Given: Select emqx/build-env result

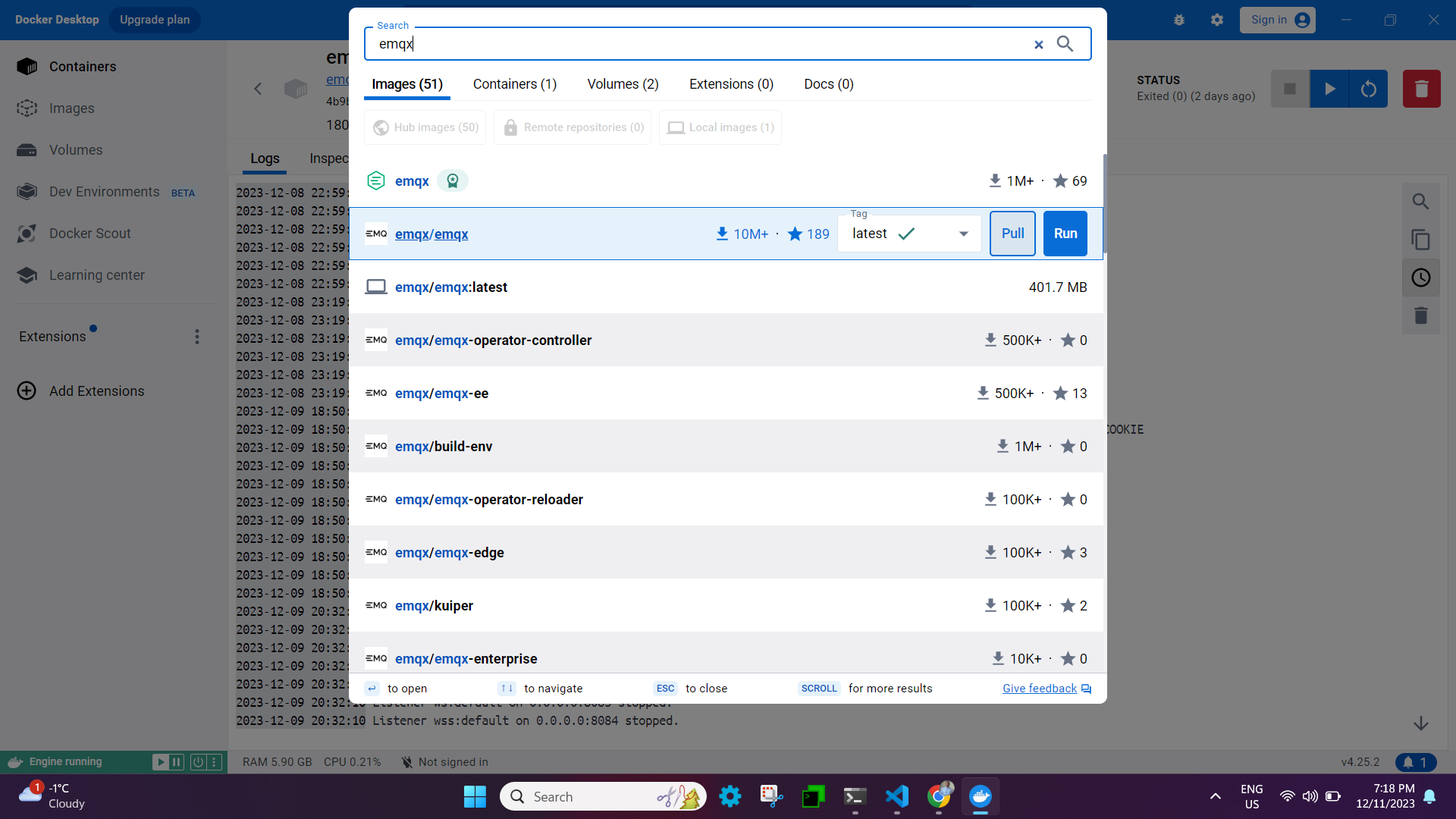Looking at the screenshot, I should click(x=726, y=446).
